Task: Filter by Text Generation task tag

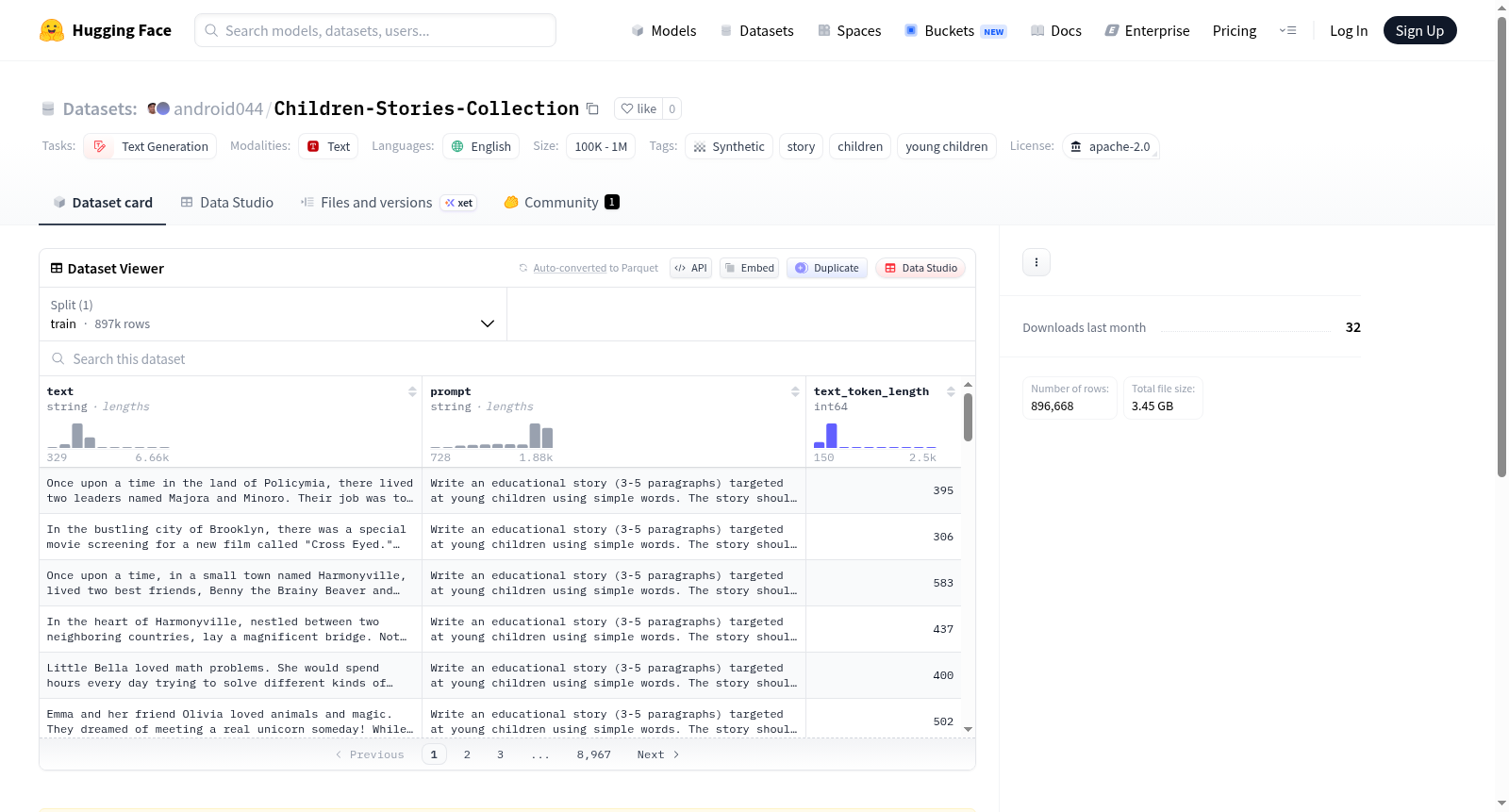Action: 150,146
